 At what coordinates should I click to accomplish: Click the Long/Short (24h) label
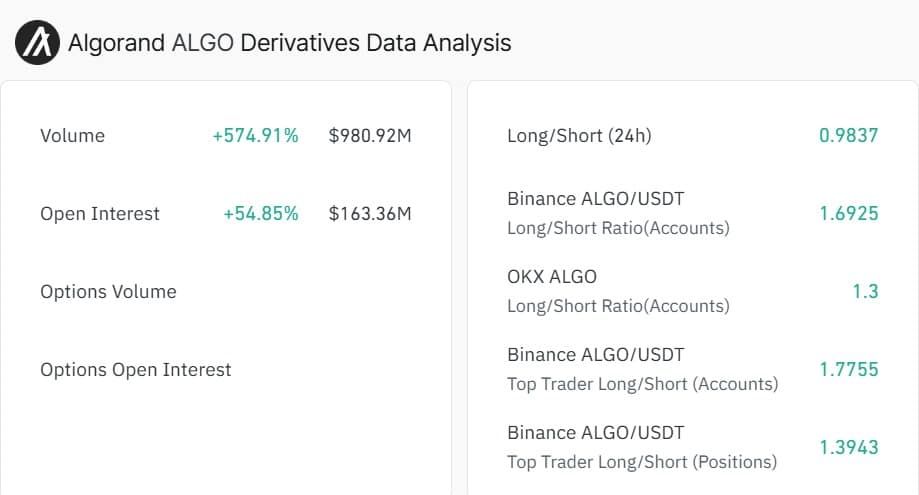tap(579, 136)
